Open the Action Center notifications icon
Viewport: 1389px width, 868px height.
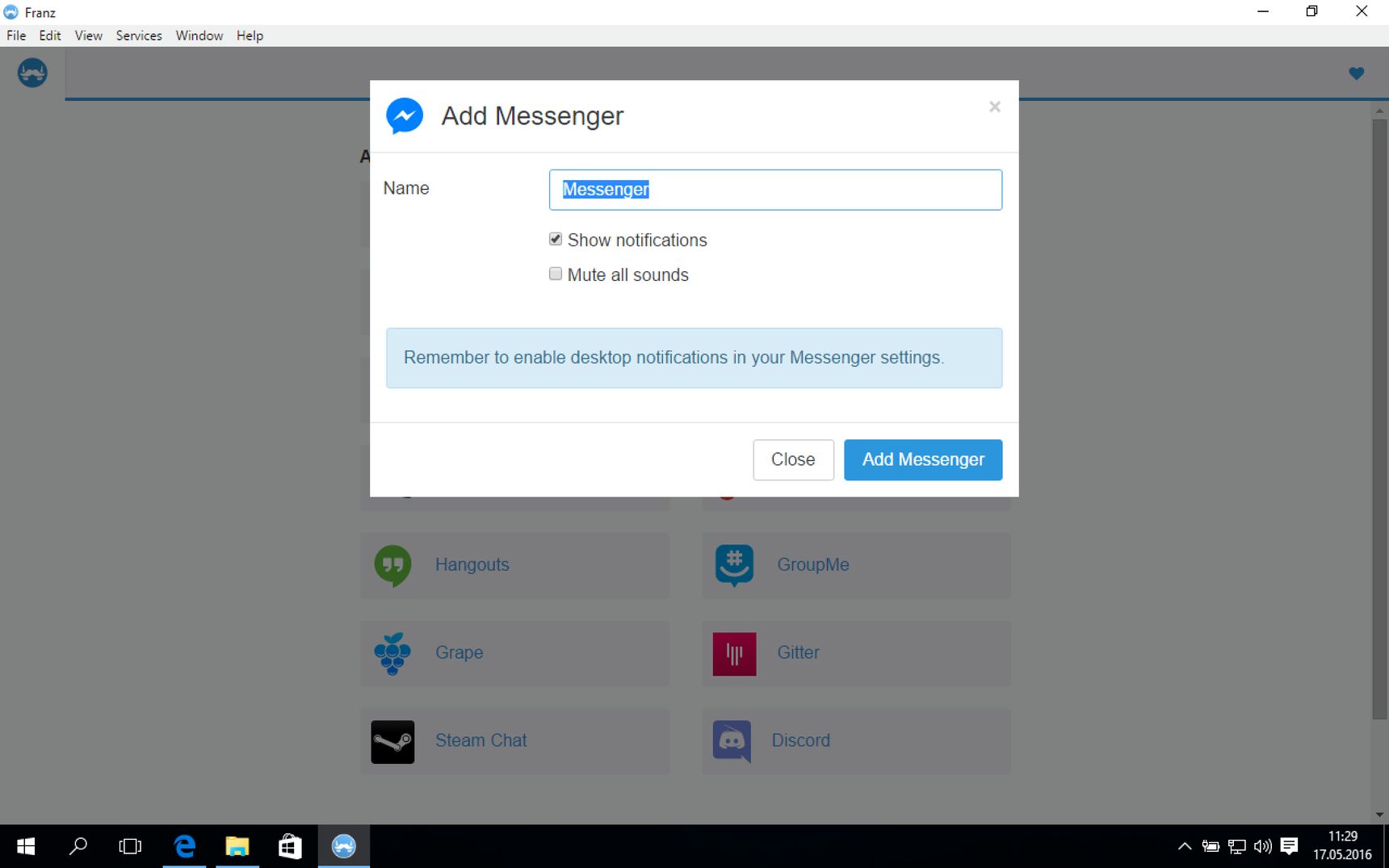pos(1290,846)
